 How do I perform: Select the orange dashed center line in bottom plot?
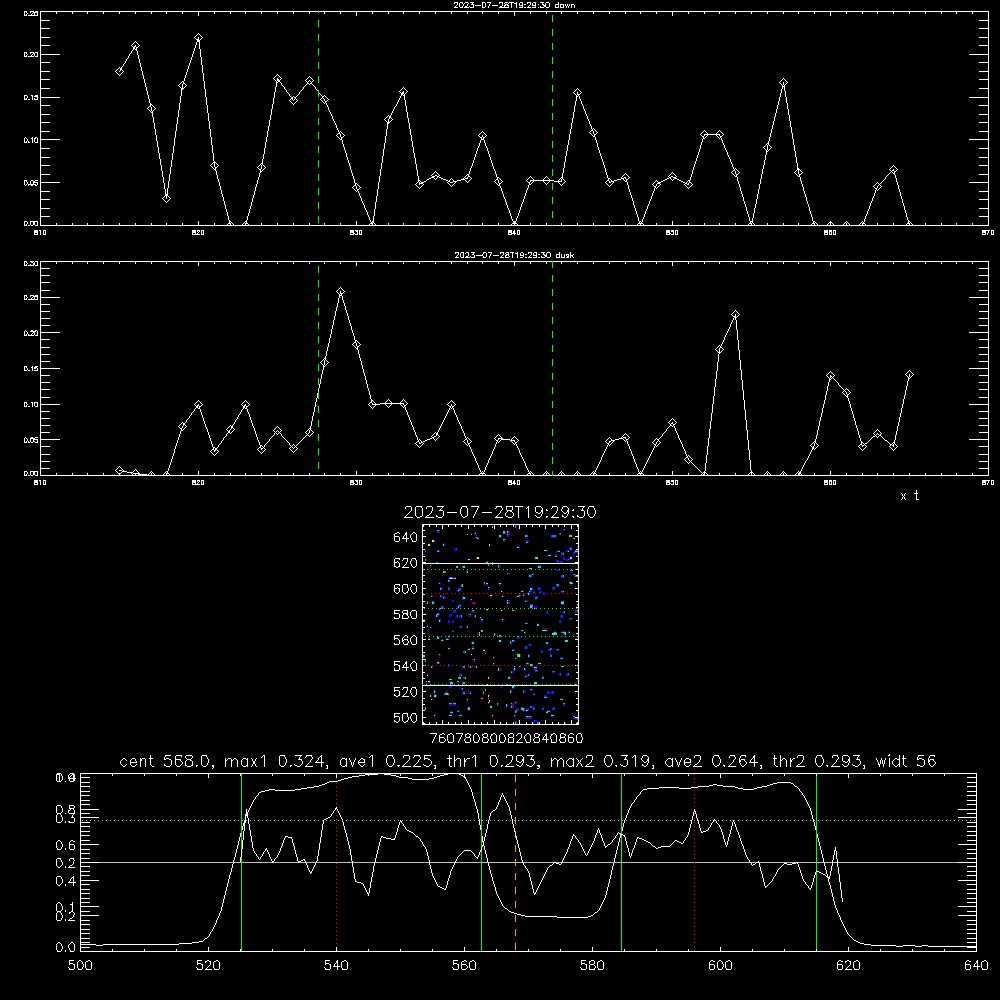pyautogui.click(x=515, y=862)
